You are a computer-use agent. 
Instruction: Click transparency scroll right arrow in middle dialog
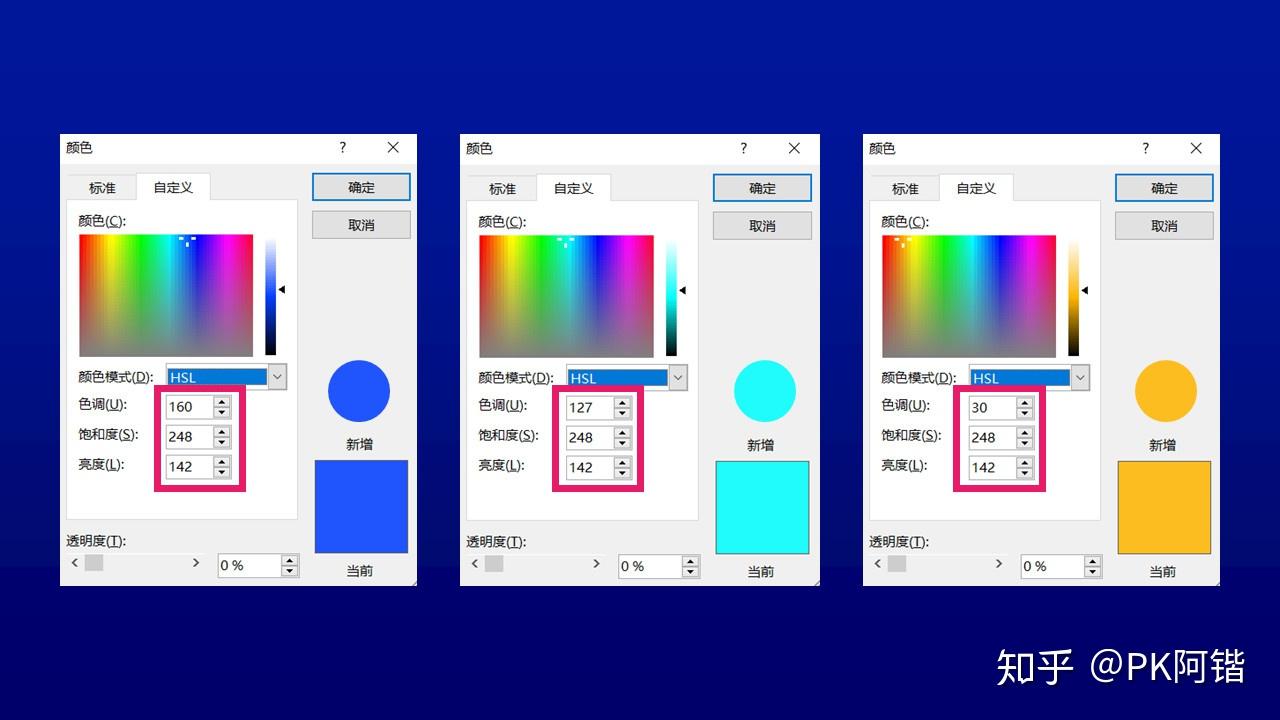click(x=596, y=564)
